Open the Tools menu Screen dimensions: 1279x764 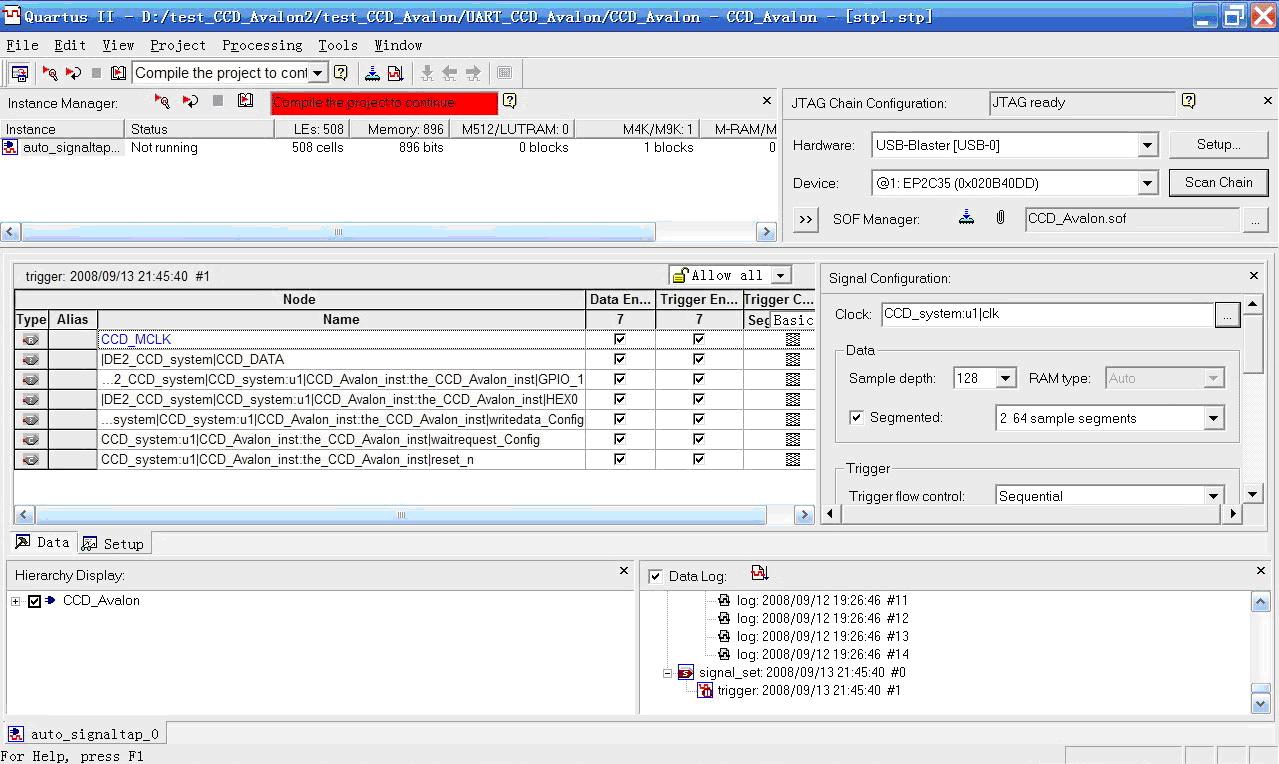338,45
